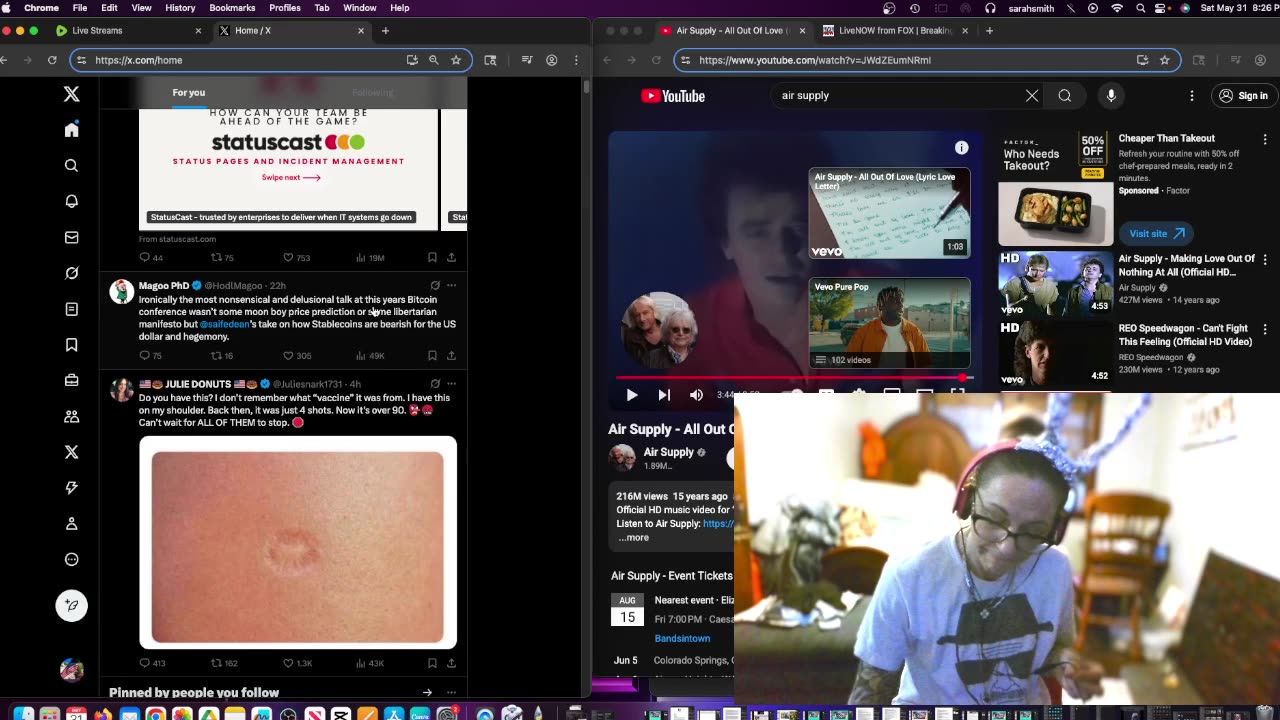Open the Air Supply channel name
The height and width of the screenshot is (720, 1280).
click(x=668, y=452)
